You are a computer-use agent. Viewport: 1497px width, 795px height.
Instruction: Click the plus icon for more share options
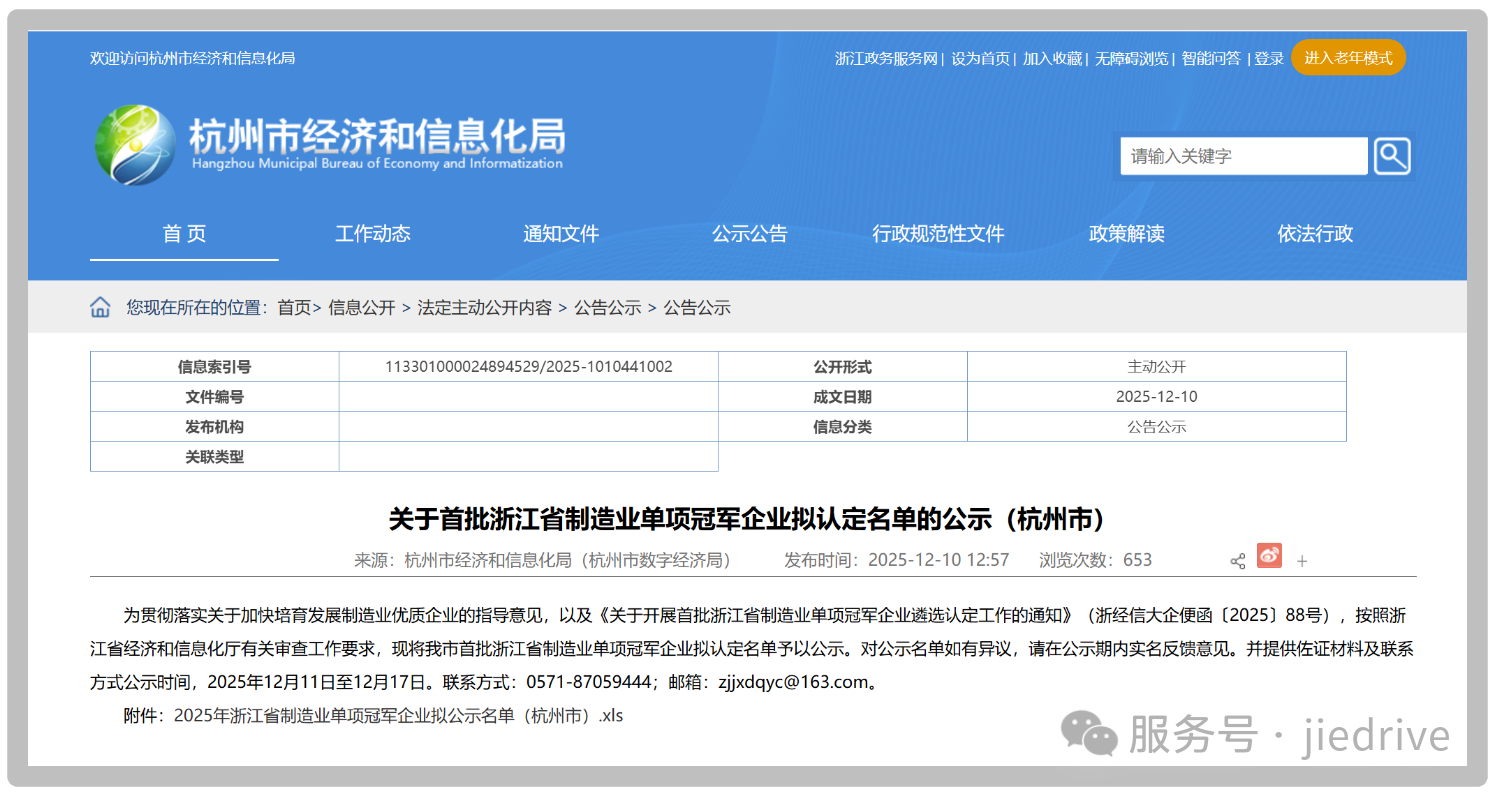coord(1302,561)
